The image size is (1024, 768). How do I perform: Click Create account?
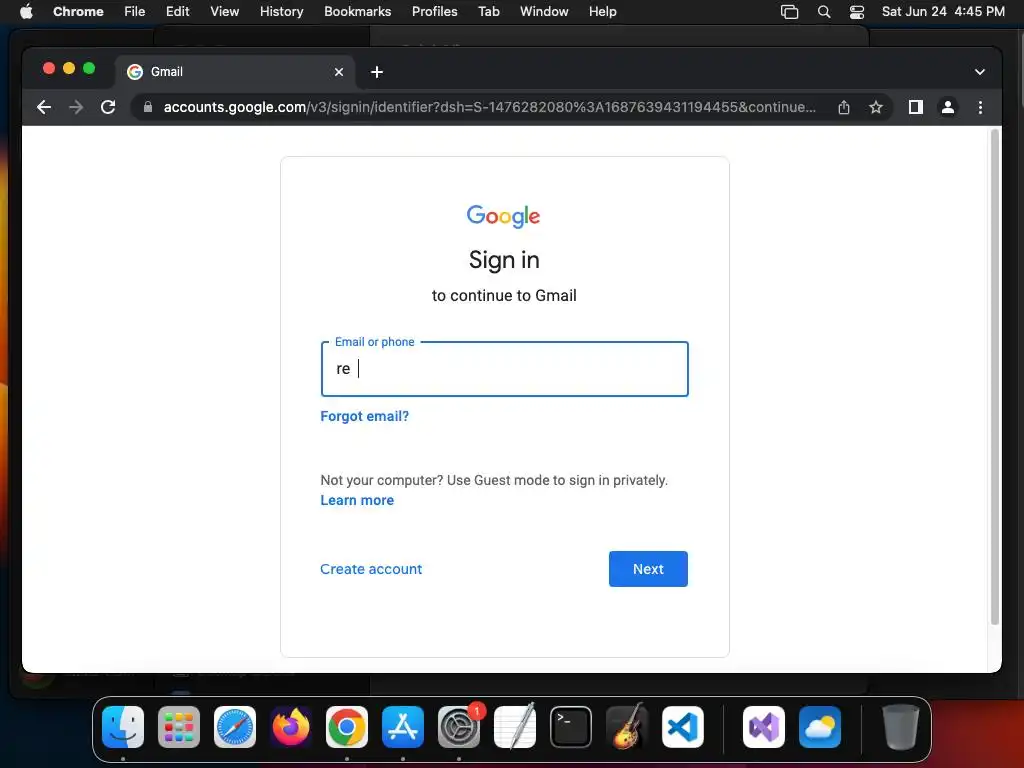pyautogui.click(x=371, y=569)
